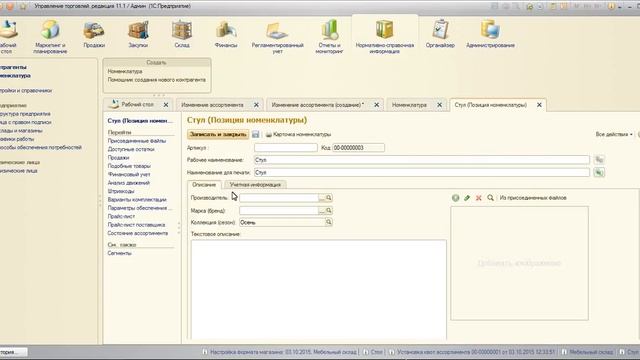Switch to Изменение ассортимента tab
The height and width of the screenshot is (360, 640).
pyautogui.click(x=212, y=105)
